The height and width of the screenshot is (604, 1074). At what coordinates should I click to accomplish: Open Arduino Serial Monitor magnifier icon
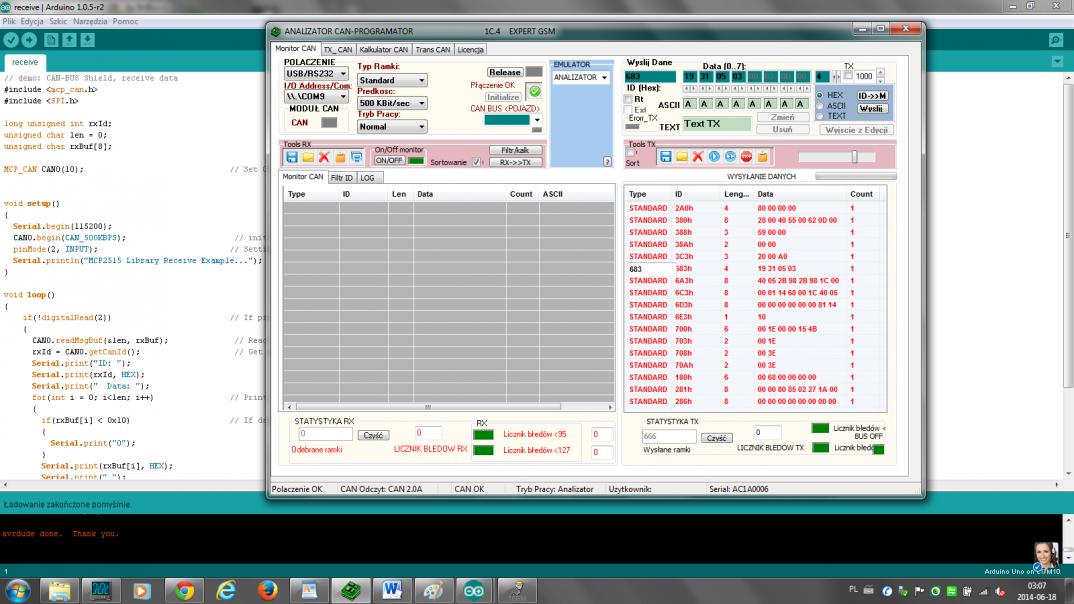(x=1056, y=40)
